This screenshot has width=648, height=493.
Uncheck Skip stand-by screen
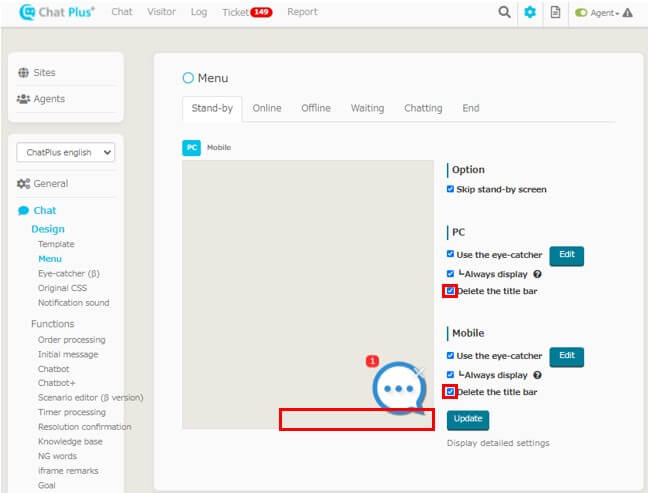(450, 189)
